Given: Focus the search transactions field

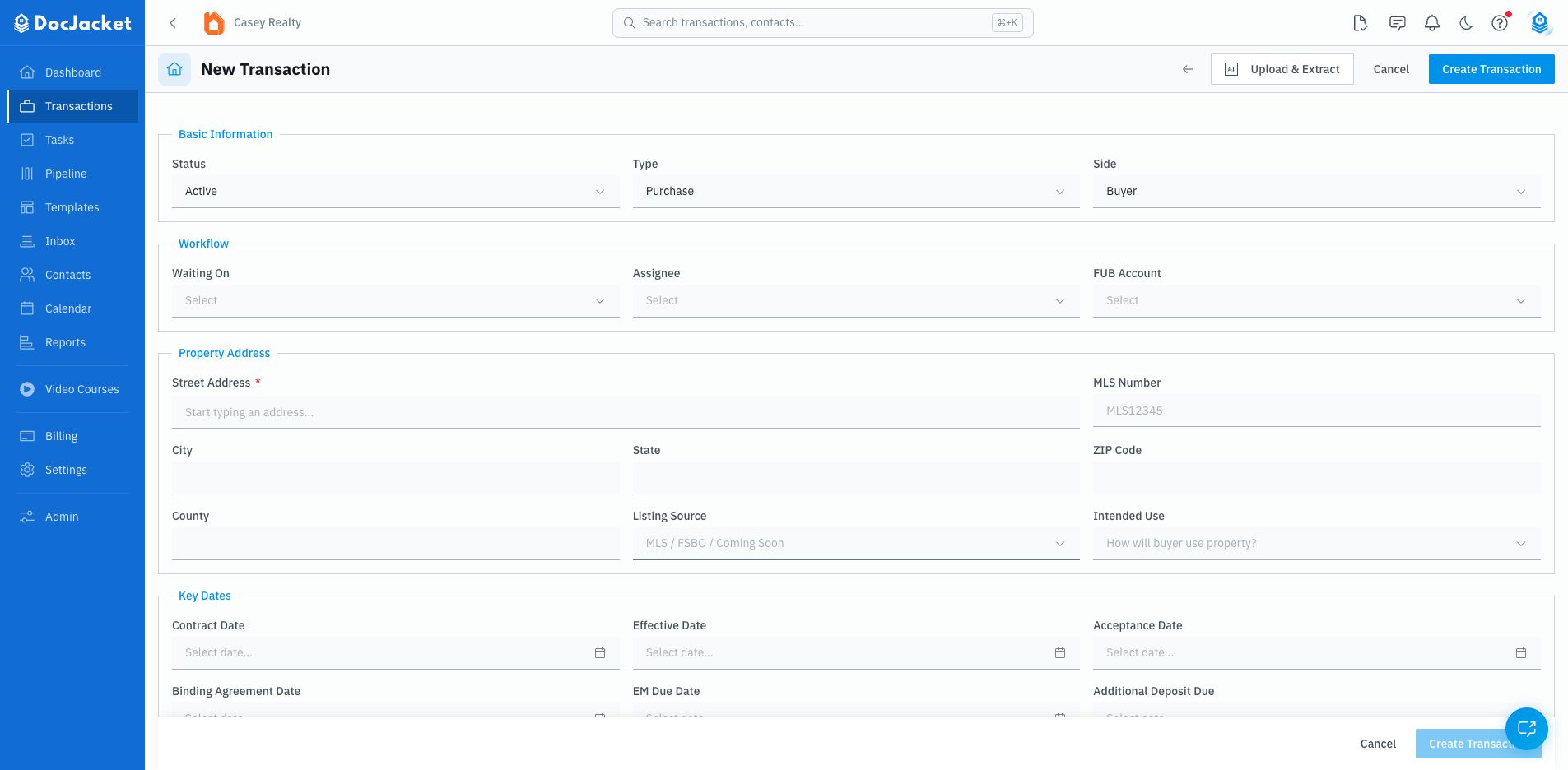Looking at the screenshot, I should click(822, 23).
